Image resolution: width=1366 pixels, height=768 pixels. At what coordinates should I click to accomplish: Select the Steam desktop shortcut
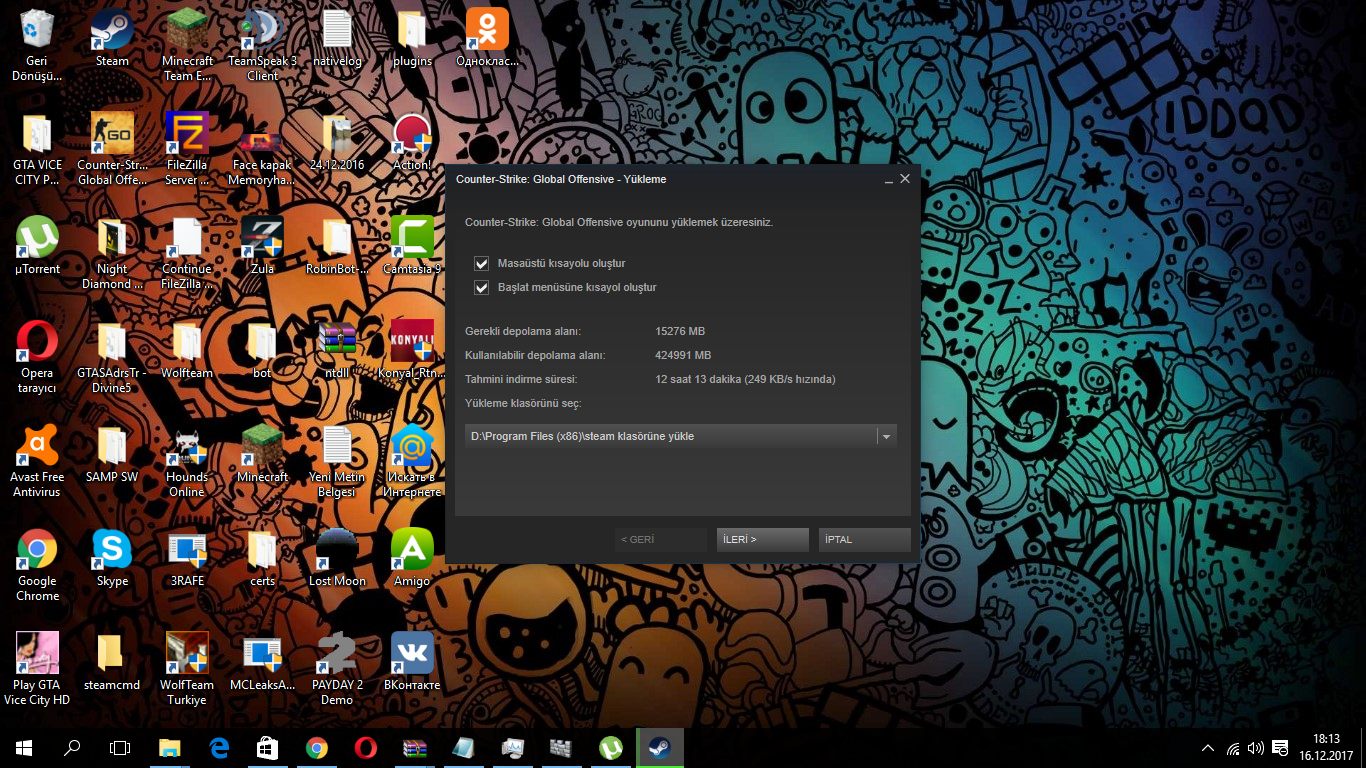point(112,38)
